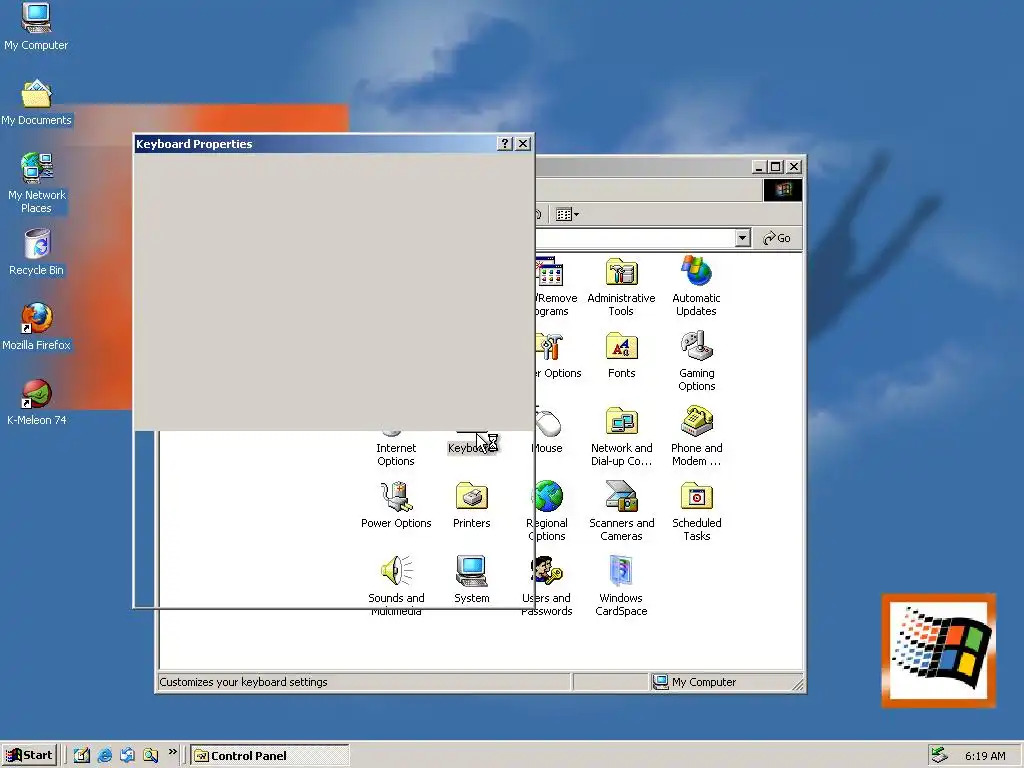
Task: Open Network and Dial-up Connections
Action: (x=621, y=437)
